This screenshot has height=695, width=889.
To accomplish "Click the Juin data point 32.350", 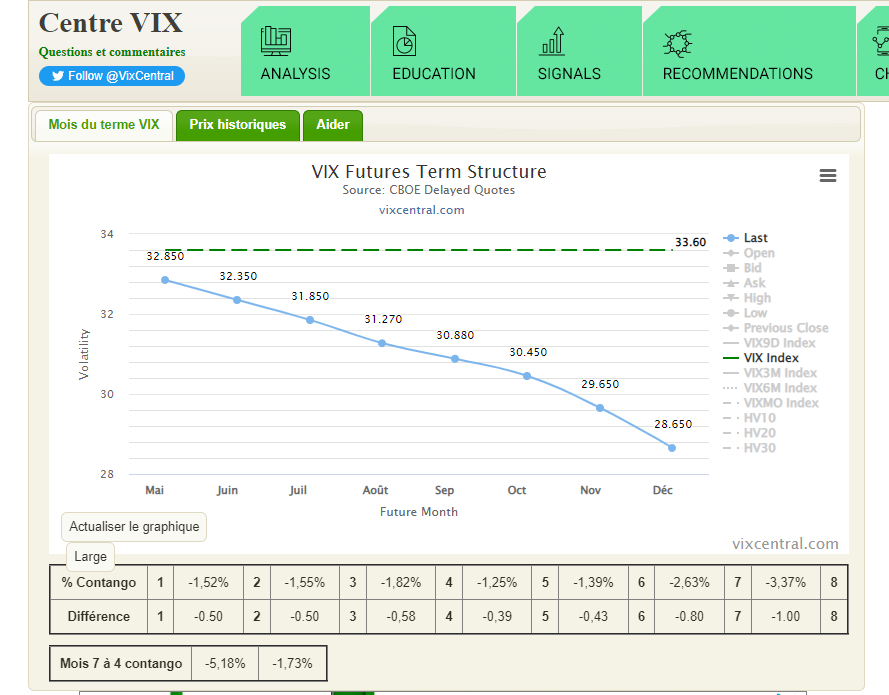I will (x=237, y=300).
